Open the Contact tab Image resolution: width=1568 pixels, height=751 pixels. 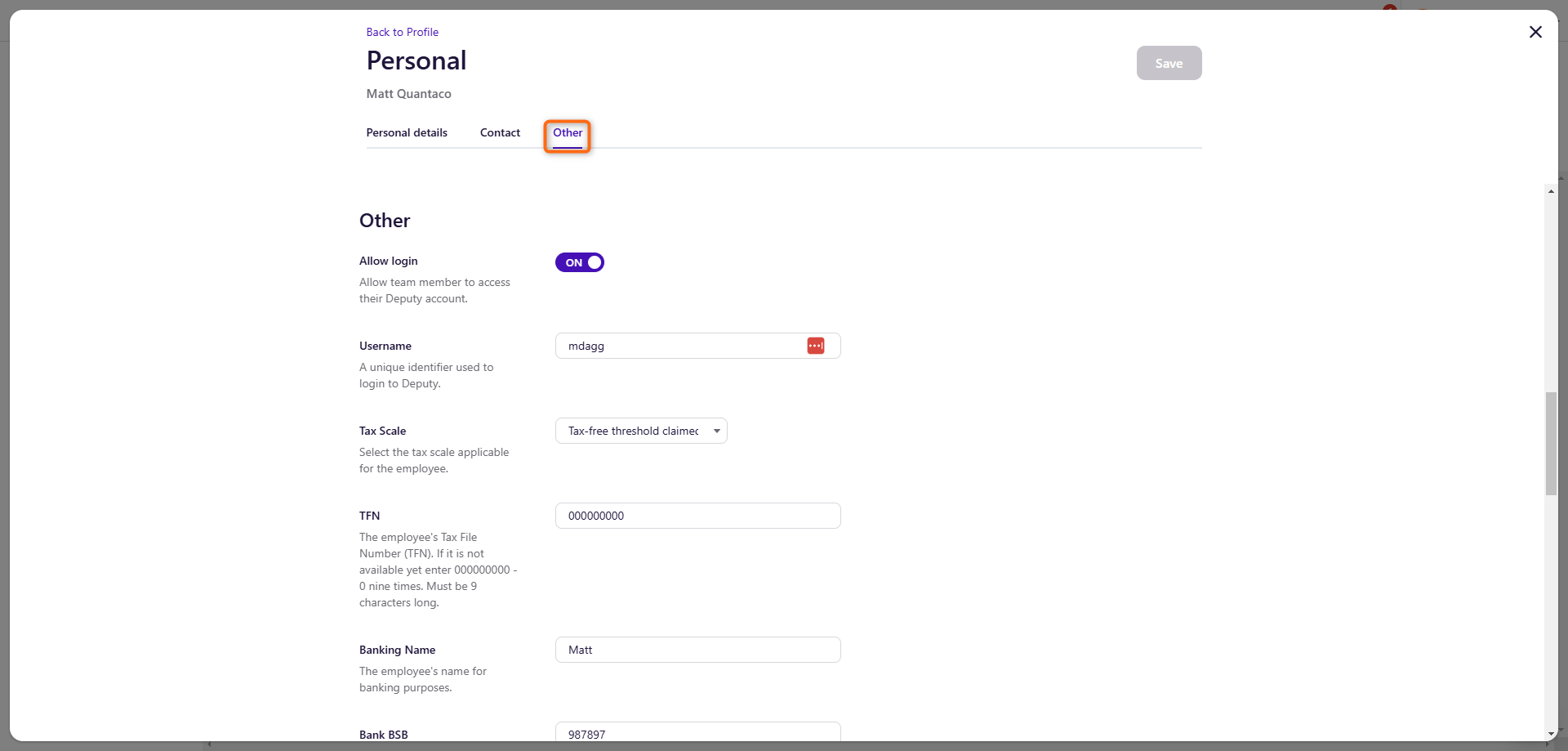click(x=500, y=132)
